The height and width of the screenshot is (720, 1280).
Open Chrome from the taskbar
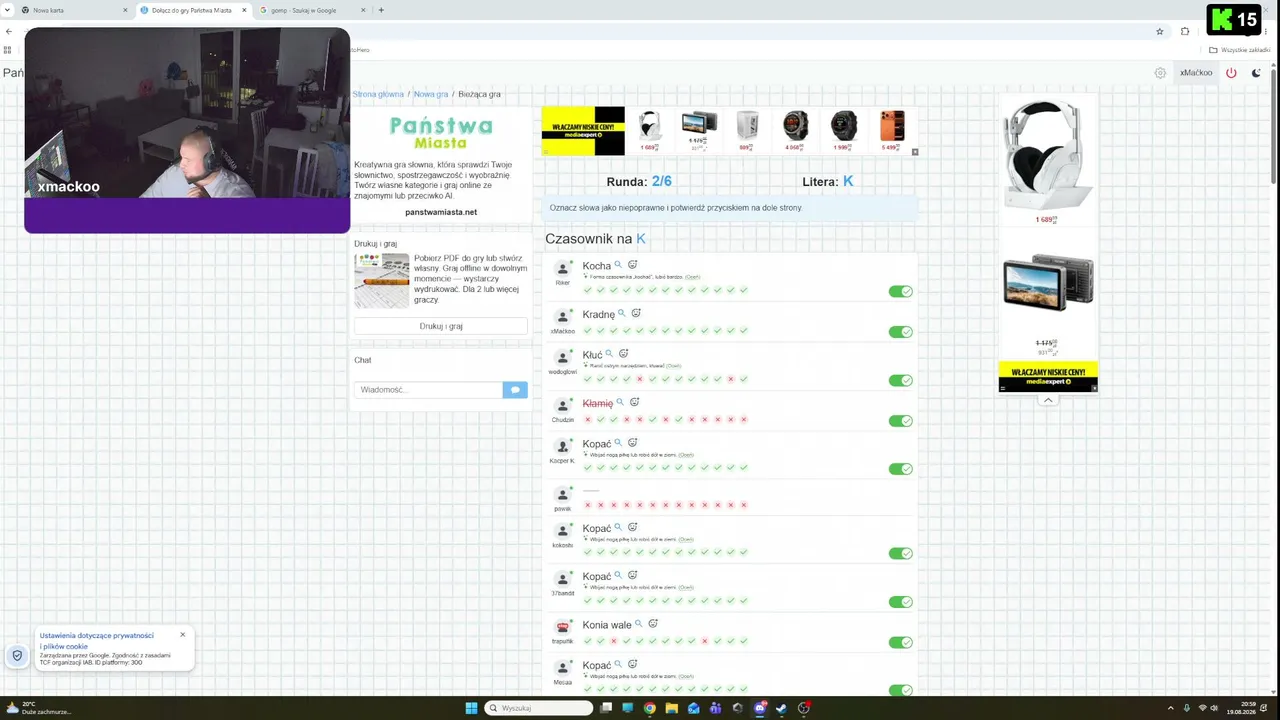pyautogui.click(x=650, y=708)
